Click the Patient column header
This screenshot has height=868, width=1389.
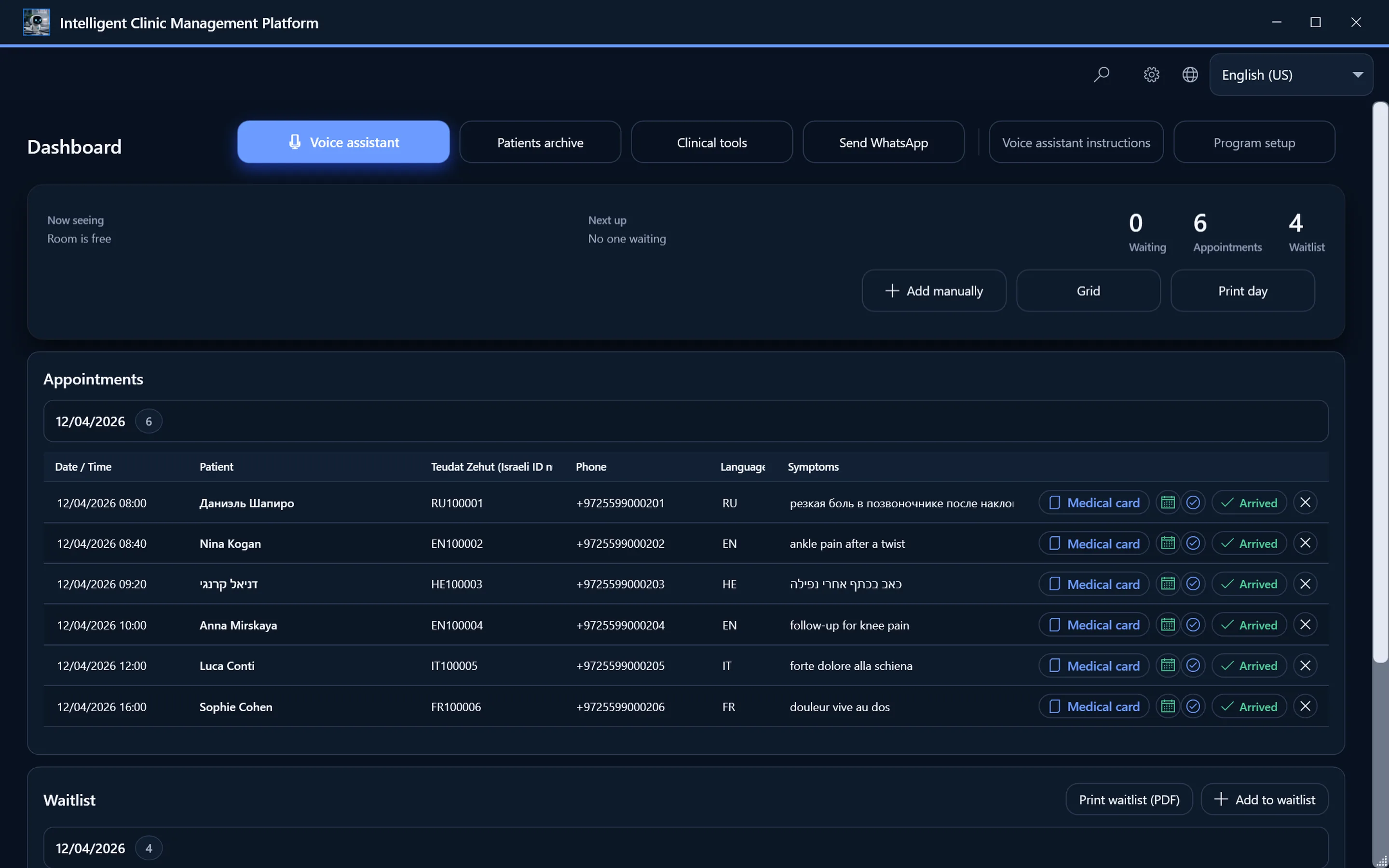click(x=217, y=467)
